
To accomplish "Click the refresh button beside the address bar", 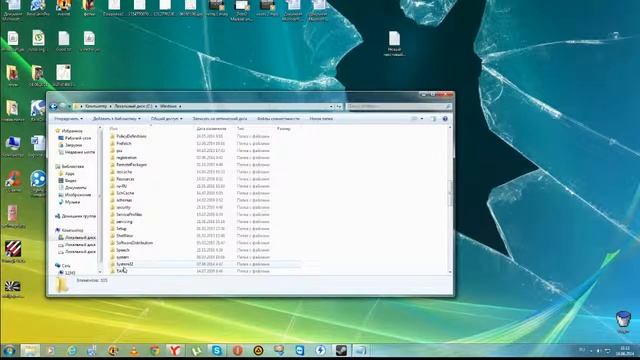I will coord(339,107).
